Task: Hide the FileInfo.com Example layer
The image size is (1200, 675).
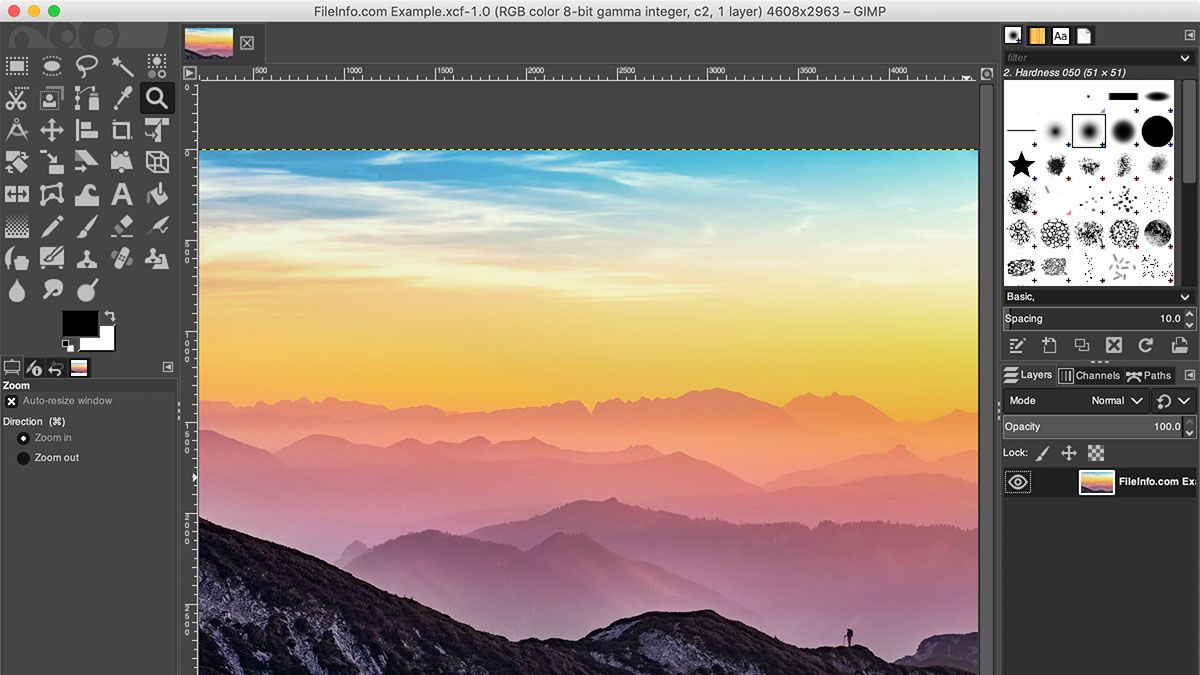Action: (1018, 482)
